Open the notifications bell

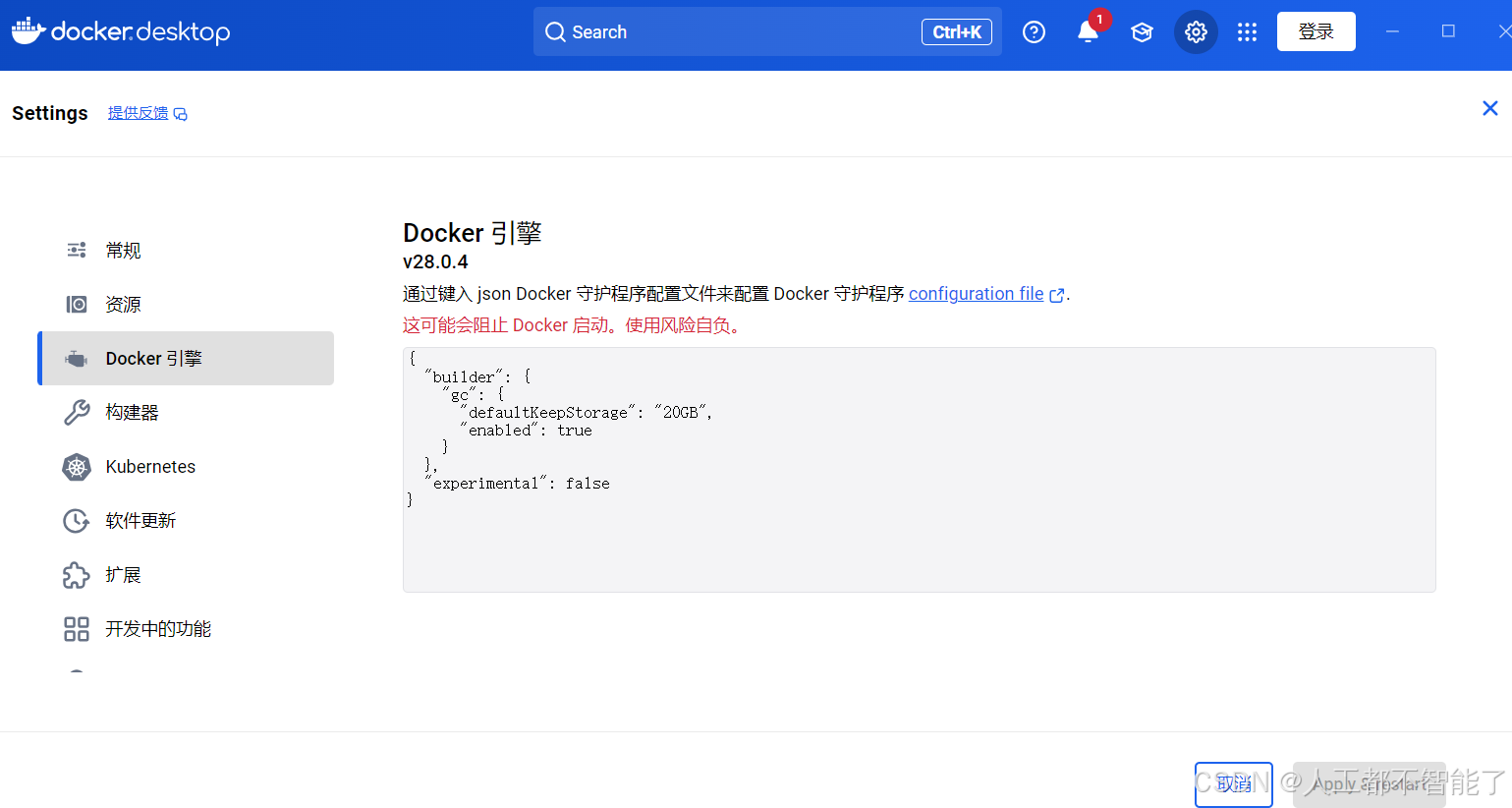(x=1087, y=31)
